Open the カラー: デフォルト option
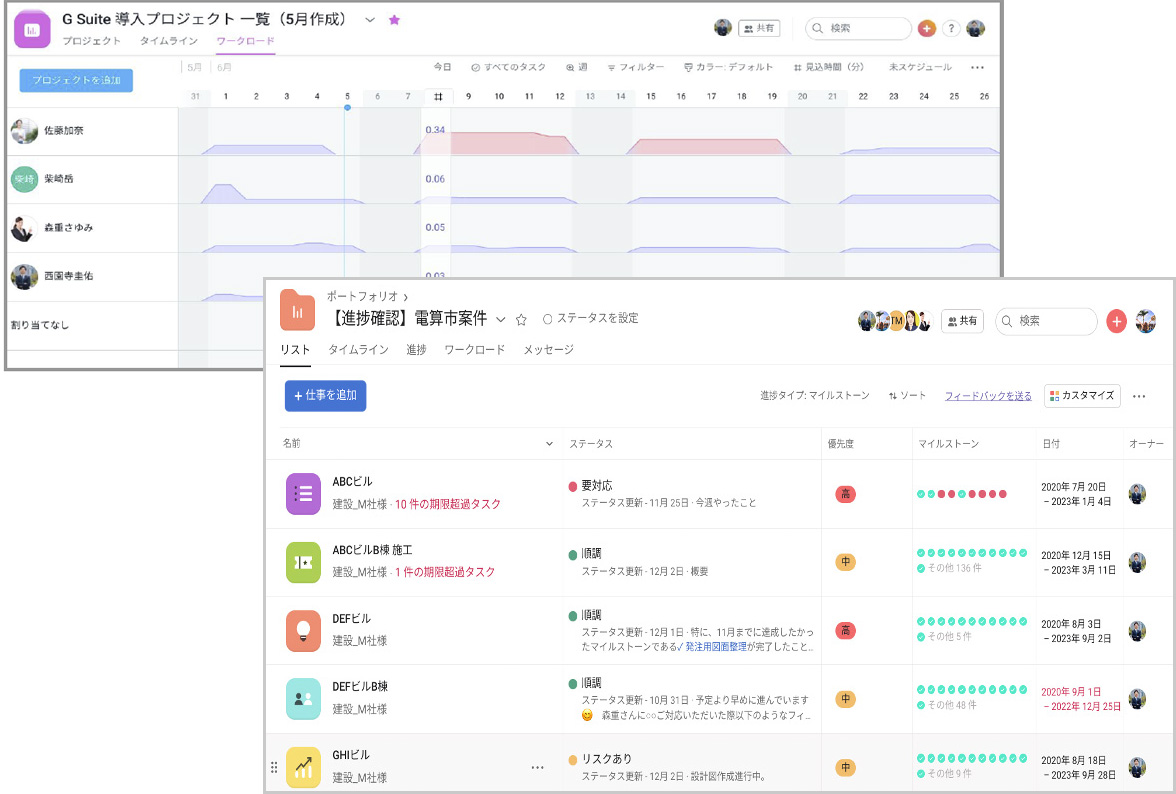The image size is (1176, 794). (728, 67)
